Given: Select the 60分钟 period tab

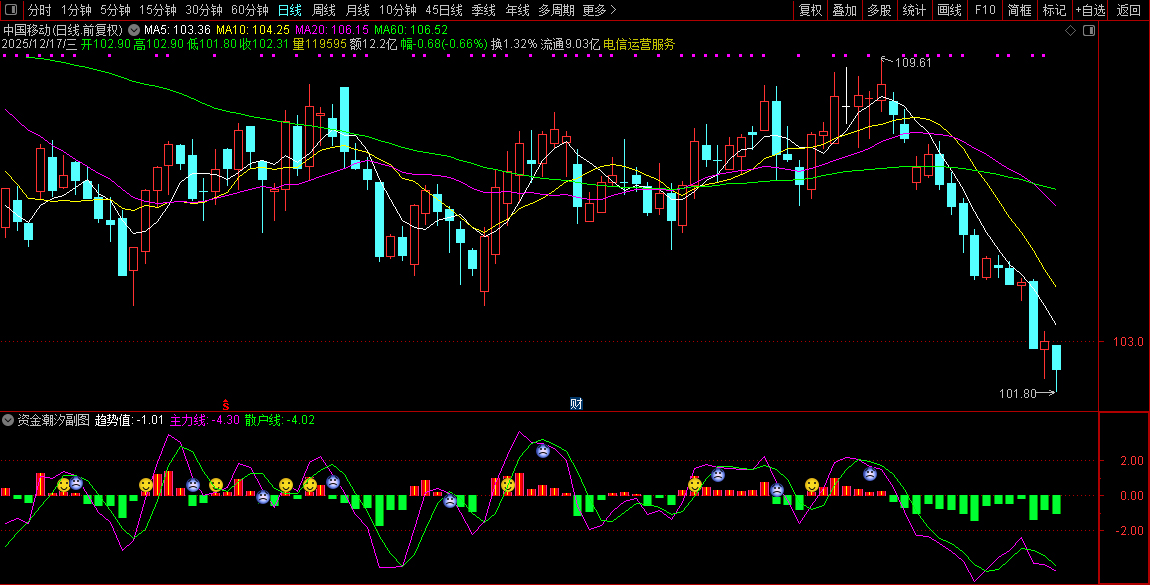Looking at the screenshot, I should (x=250, y=10).
